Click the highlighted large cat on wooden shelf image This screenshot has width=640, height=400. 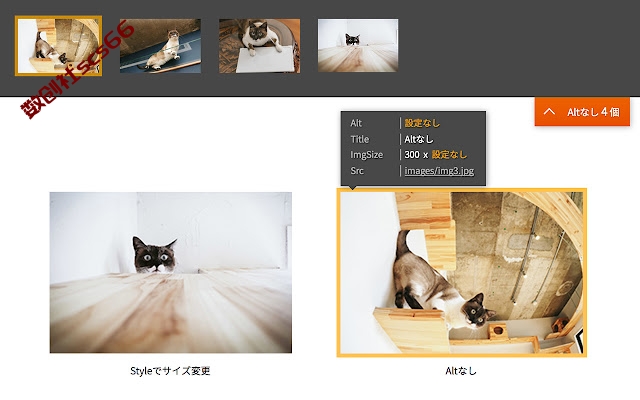tap(462, 273)
